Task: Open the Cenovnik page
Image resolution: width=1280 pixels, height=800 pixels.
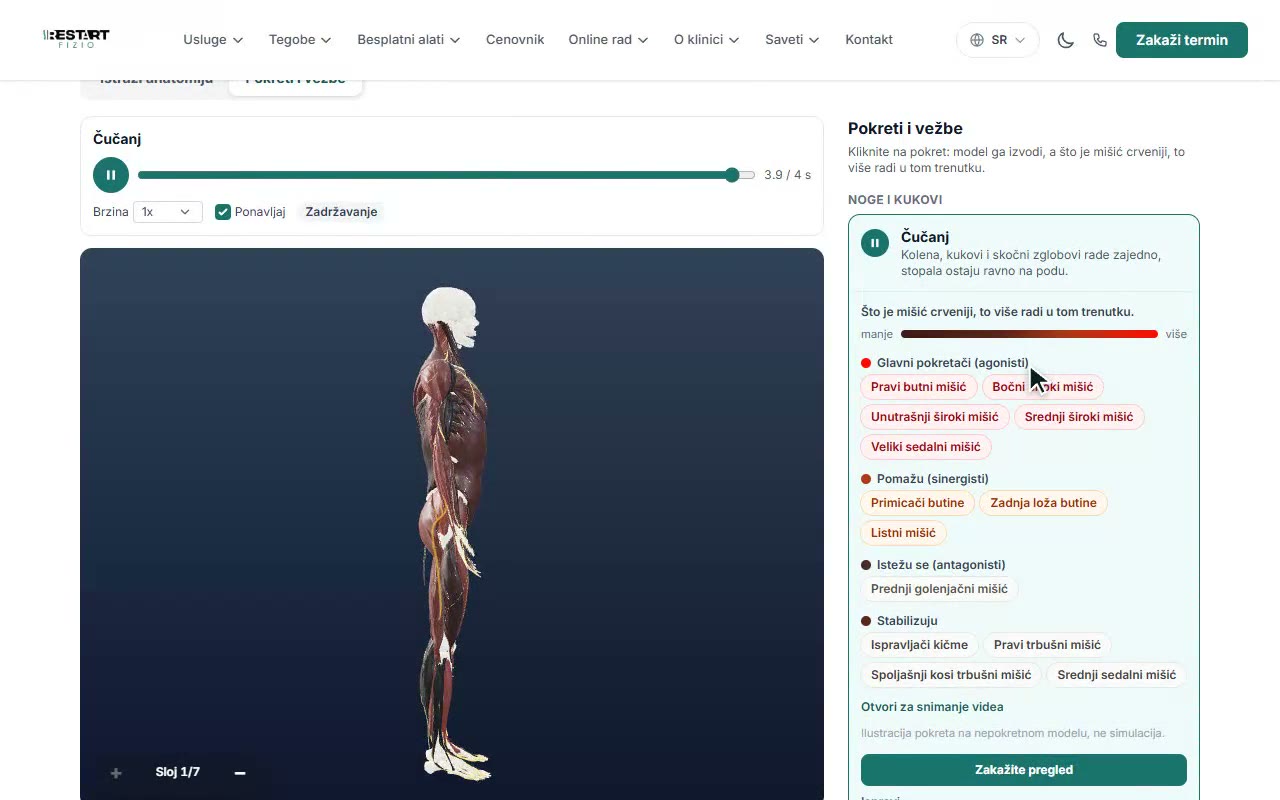Action: (515, 40)
